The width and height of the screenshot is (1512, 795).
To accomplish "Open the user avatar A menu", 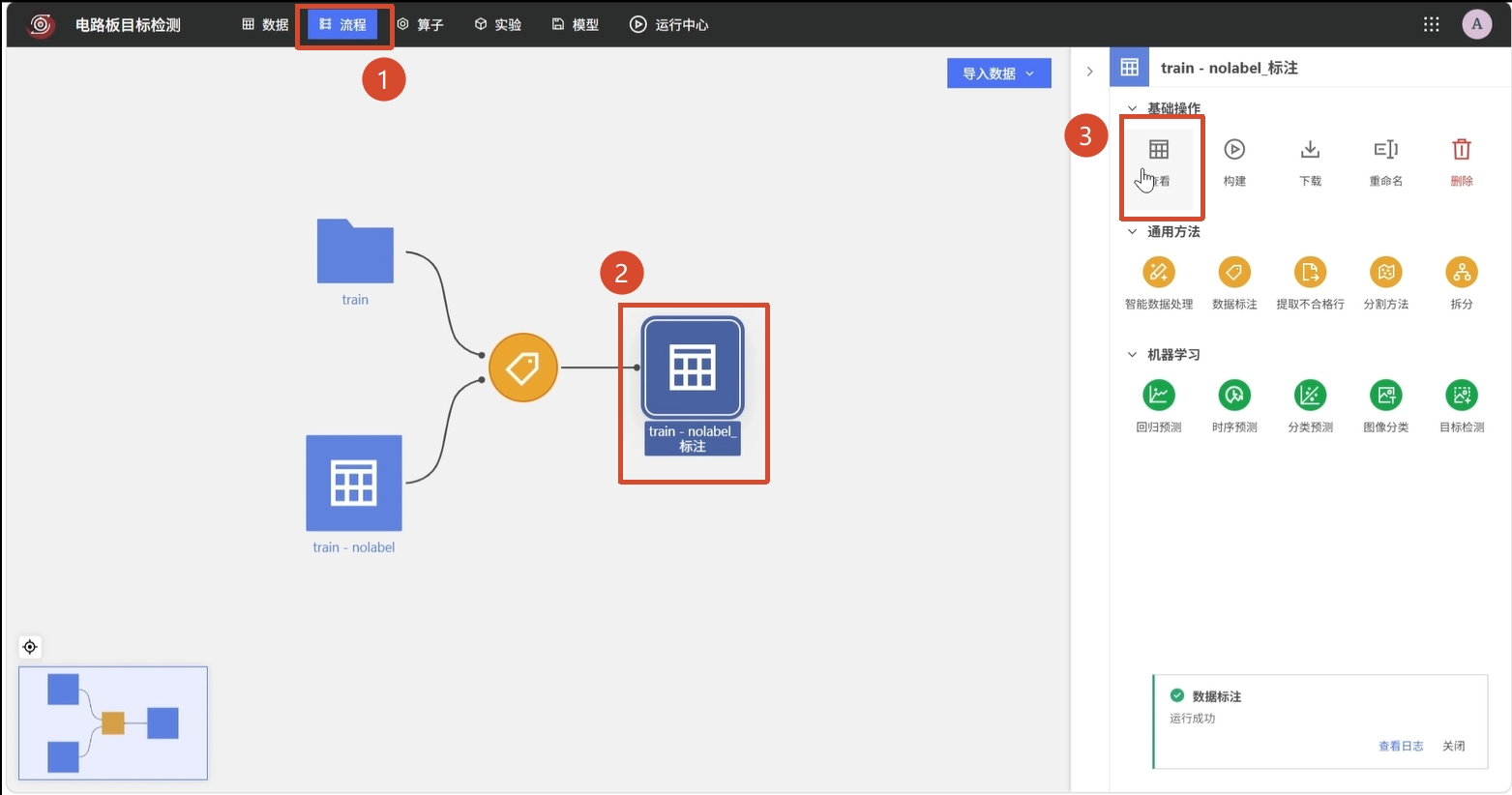I will tap(1477, 24).
